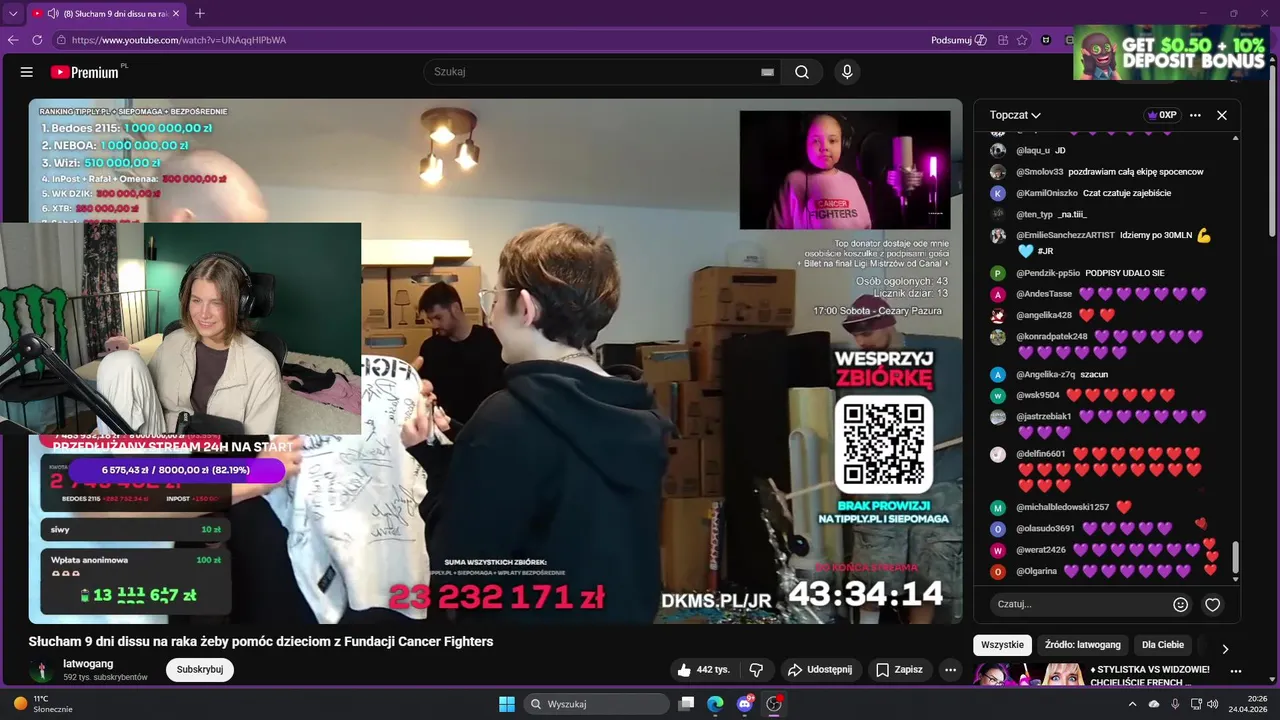Viewport: 1280px width, 720px height.
Task: Open the weather widget 11°C Słonecznie
Action: pyautogui.click(x=42, y=704)
